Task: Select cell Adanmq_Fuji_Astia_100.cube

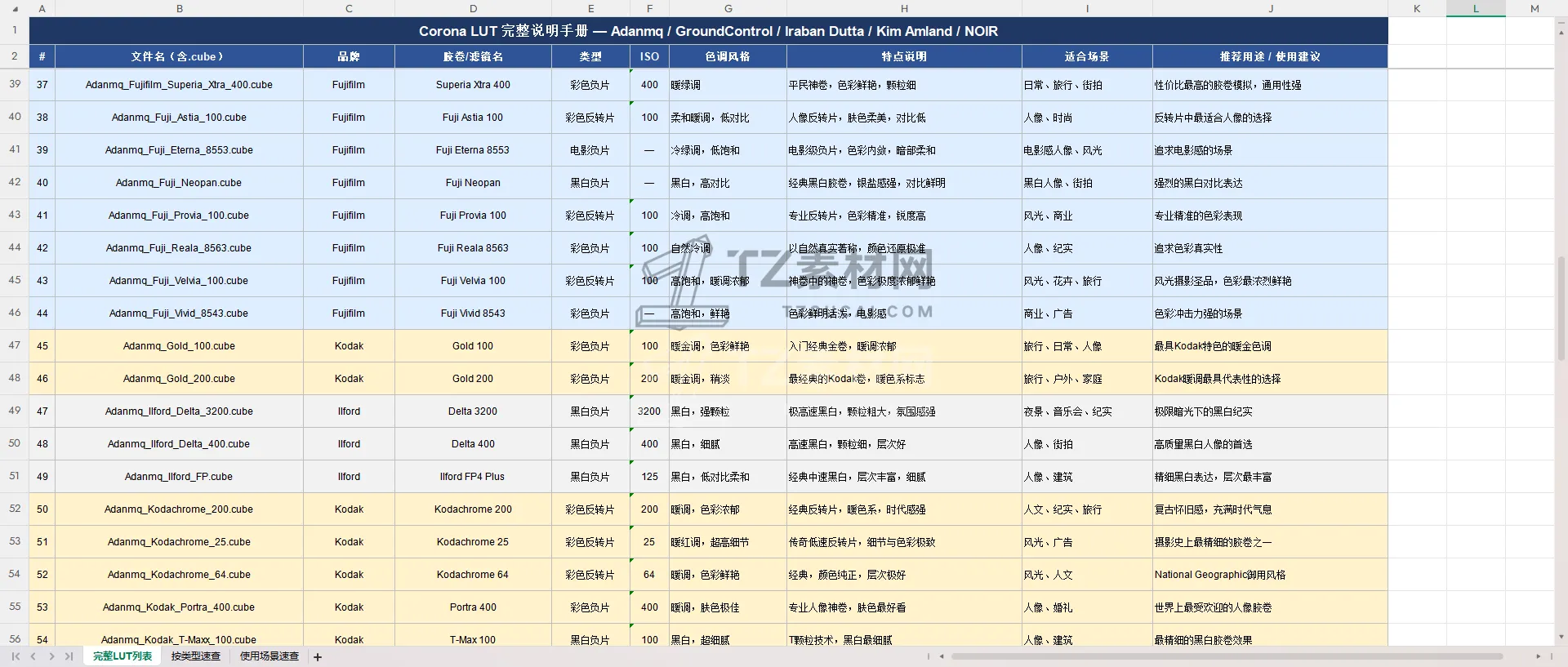Action: pyautogui.click(x=179, y=118)
